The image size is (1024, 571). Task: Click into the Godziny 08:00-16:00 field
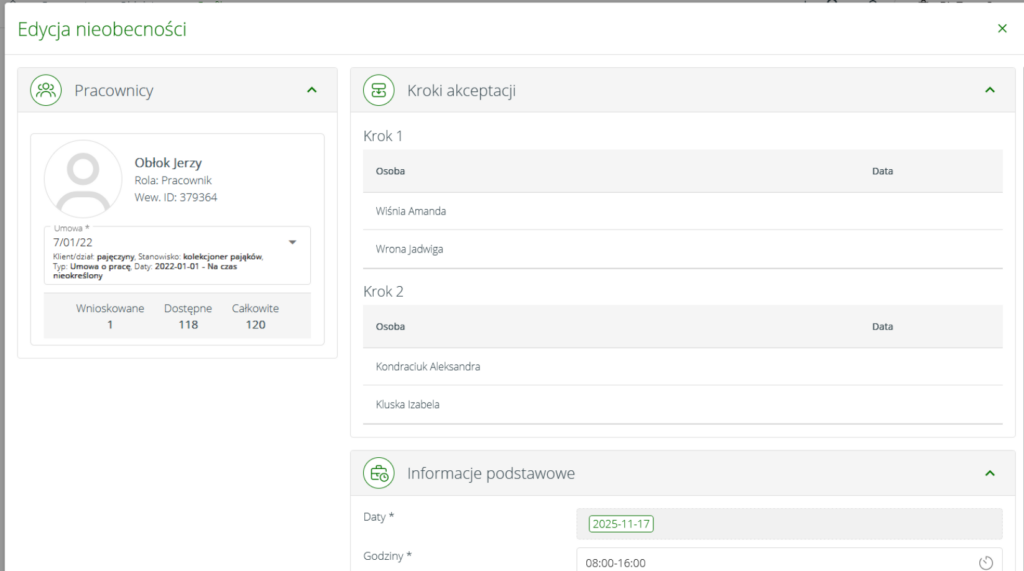770,562
